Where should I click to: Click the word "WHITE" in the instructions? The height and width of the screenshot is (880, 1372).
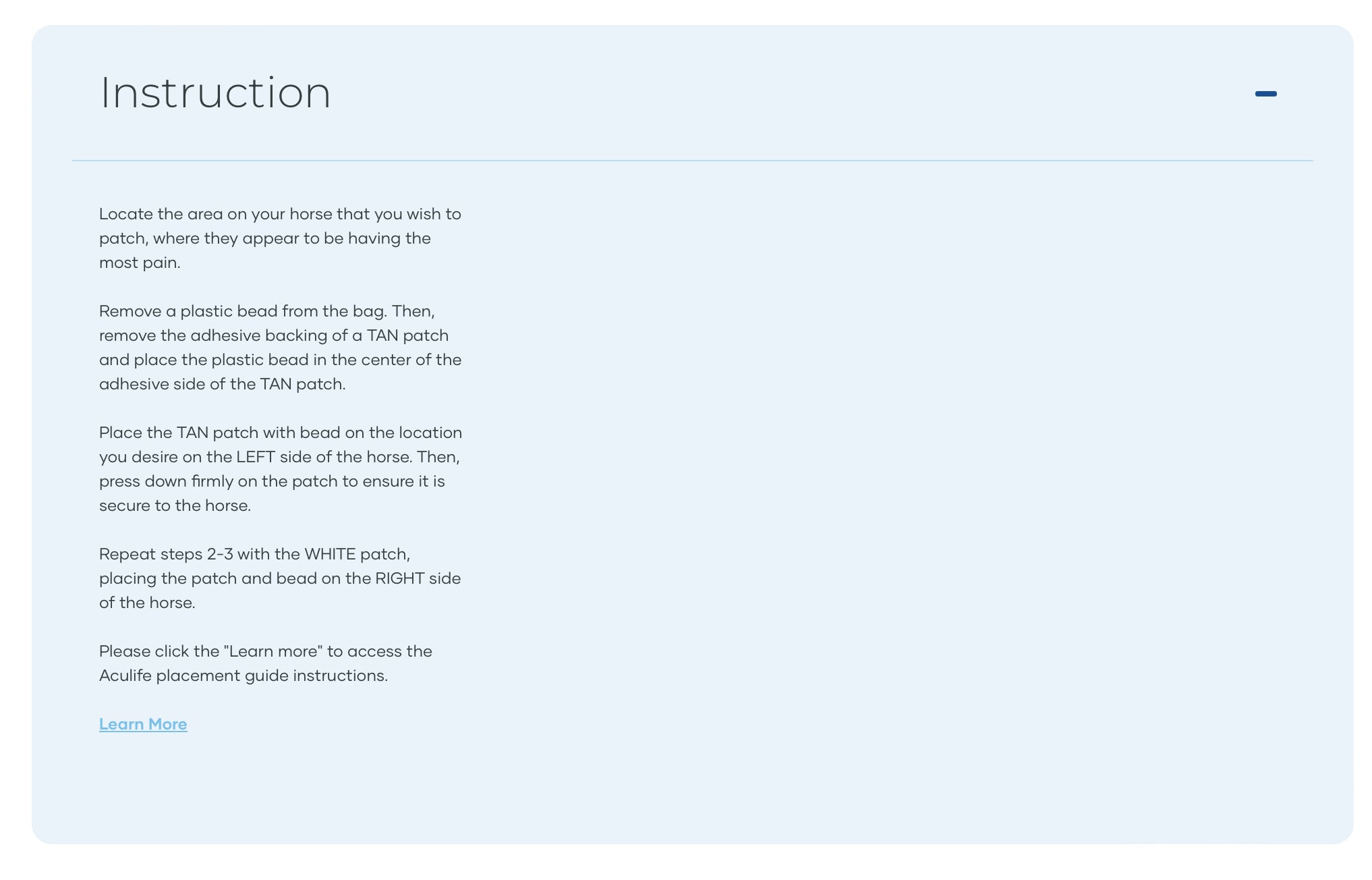point(330,554)
